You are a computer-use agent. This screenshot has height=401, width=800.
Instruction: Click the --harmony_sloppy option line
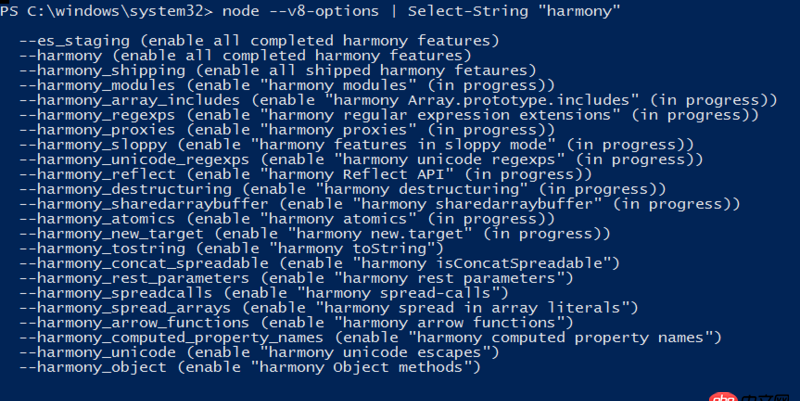pos(357,144)
